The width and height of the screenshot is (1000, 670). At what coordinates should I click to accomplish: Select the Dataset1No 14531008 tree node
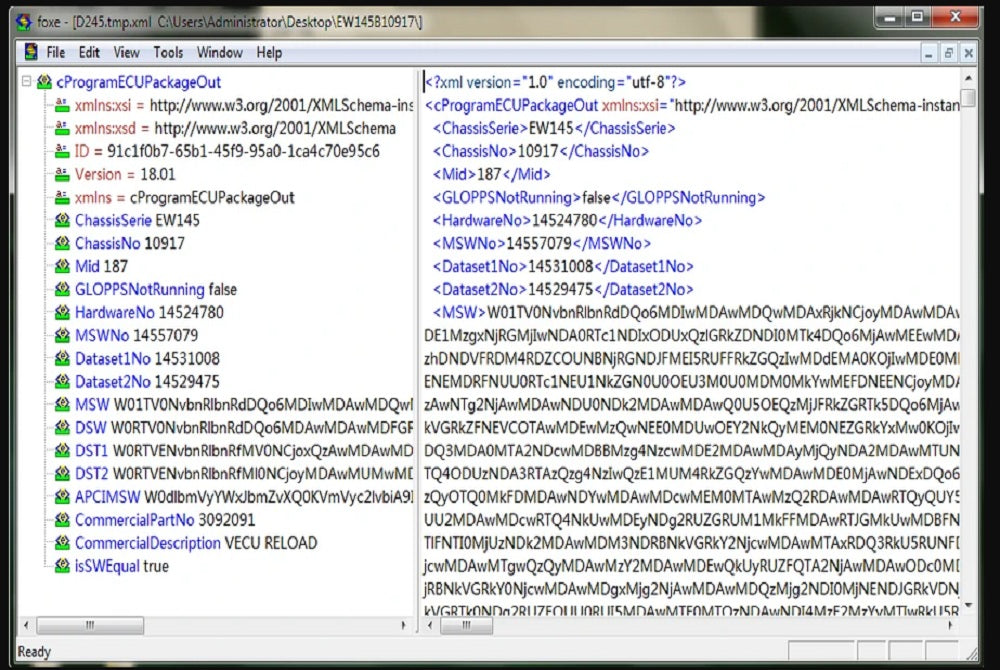pyautogui.click(x=147, y=359)
